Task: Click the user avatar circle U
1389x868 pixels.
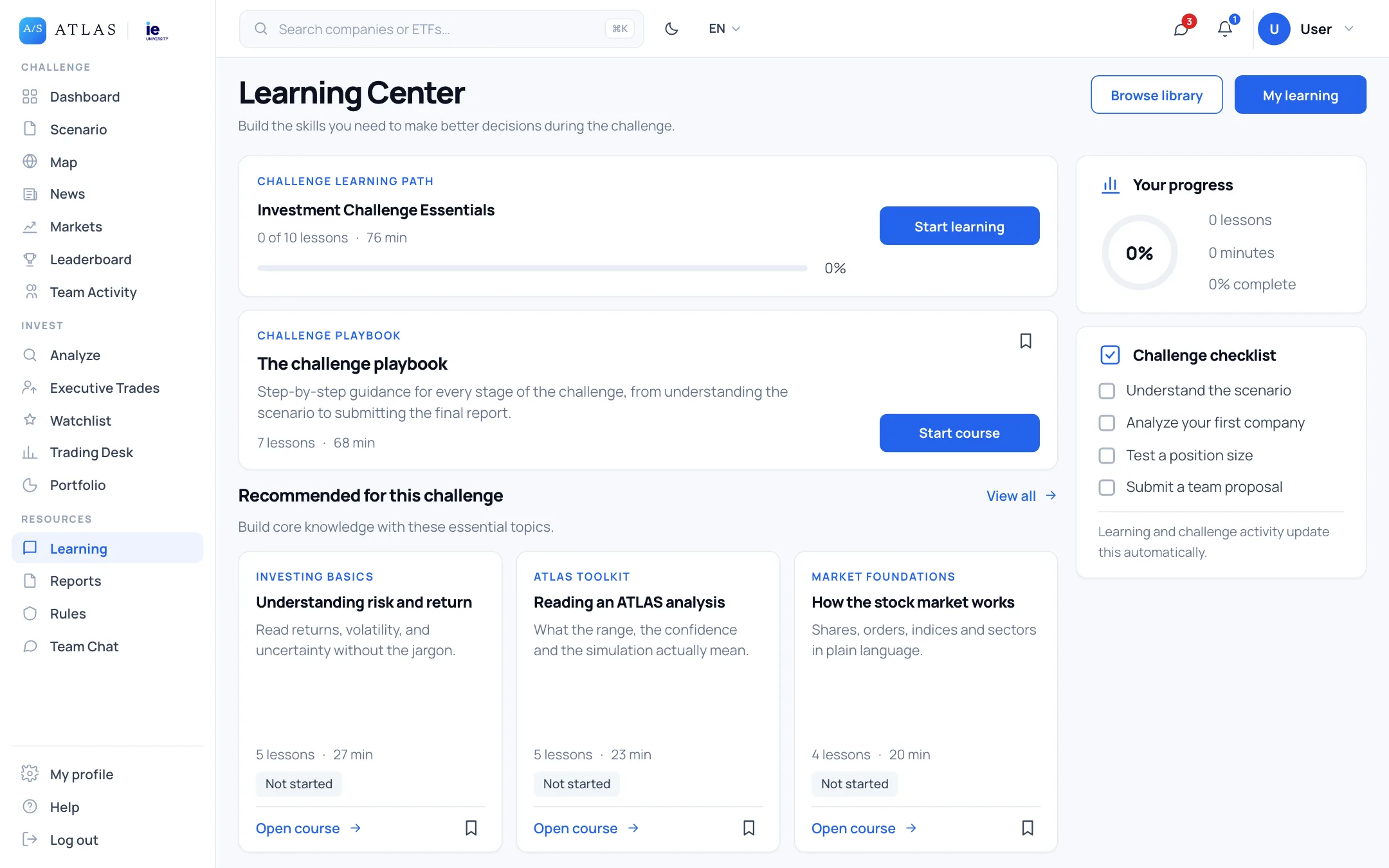Action: (1274, 29)
